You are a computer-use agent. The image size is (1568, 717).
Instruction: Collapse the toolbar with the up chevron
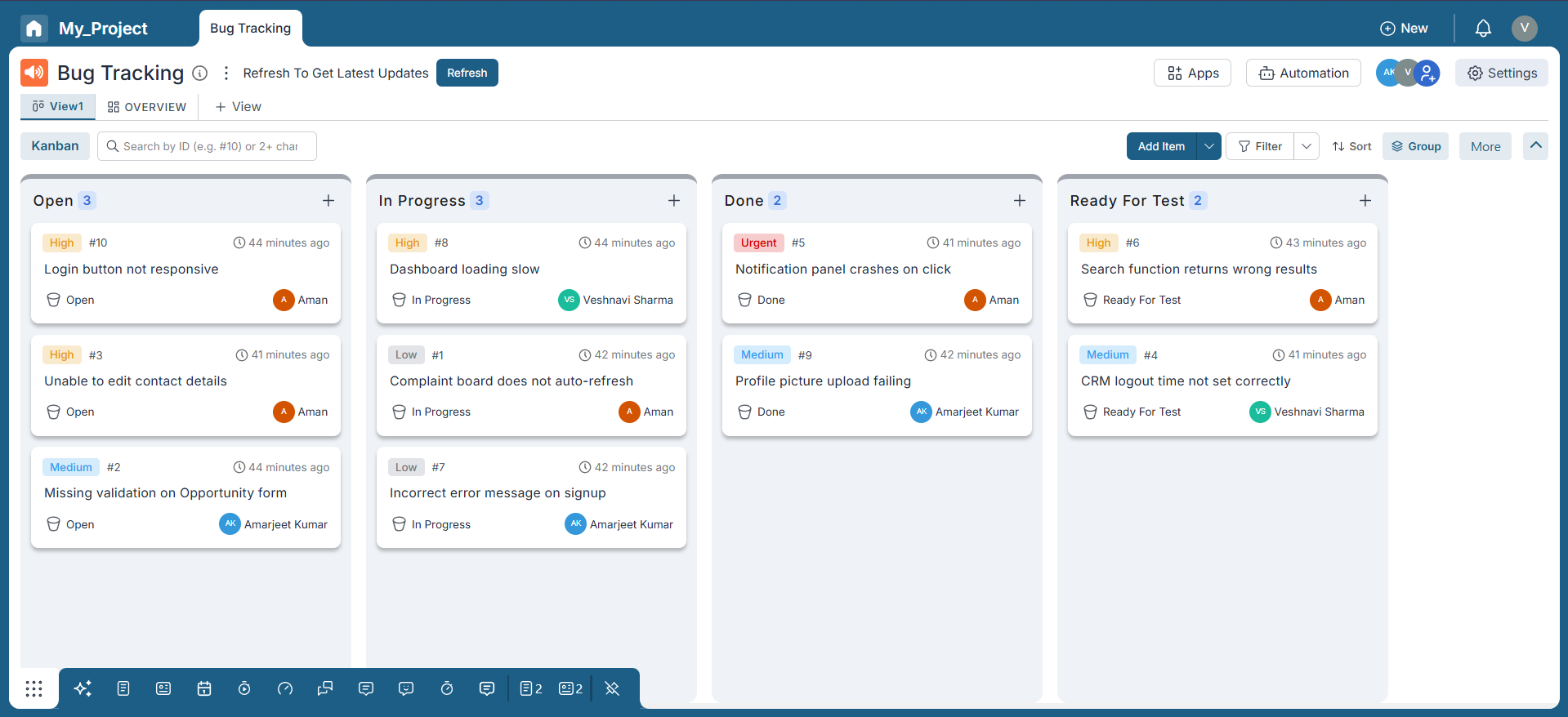pyautogui.click(x=1536, y=146)
